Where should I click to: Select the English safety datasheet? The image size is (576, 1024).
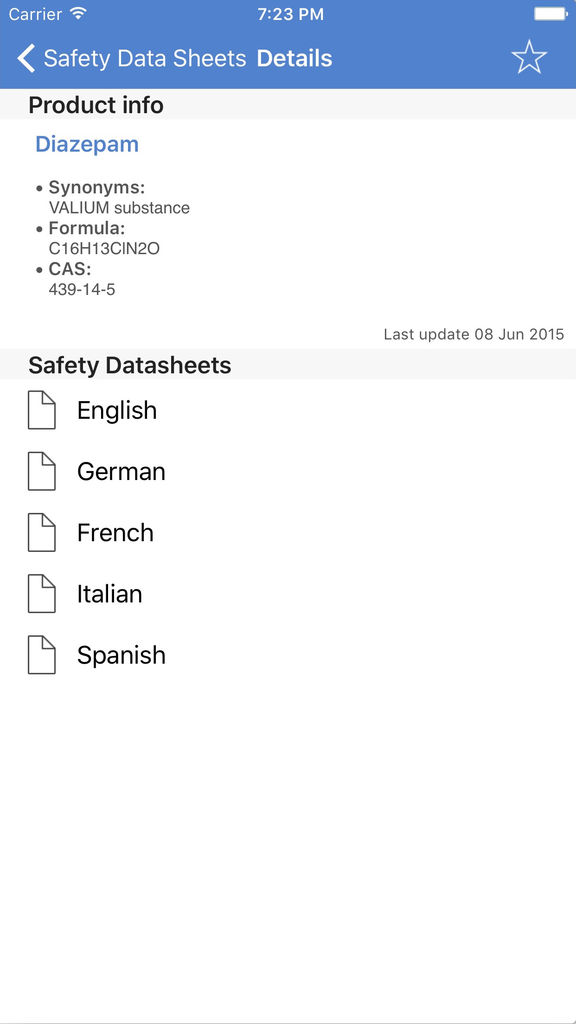(x=288, y=410)
